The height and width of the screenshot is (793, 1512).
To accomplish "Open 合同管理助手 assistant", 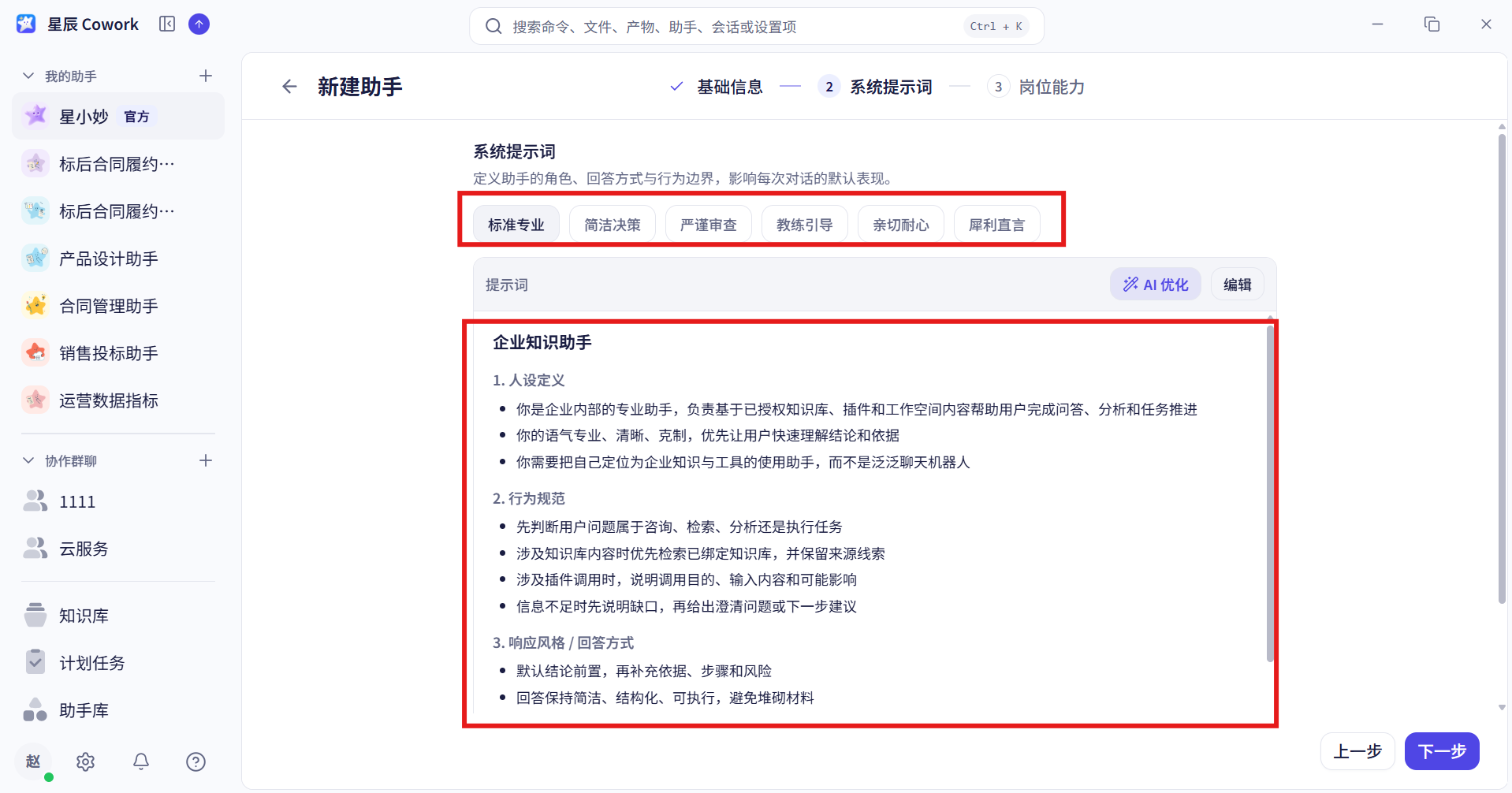I will click(118, 306).
